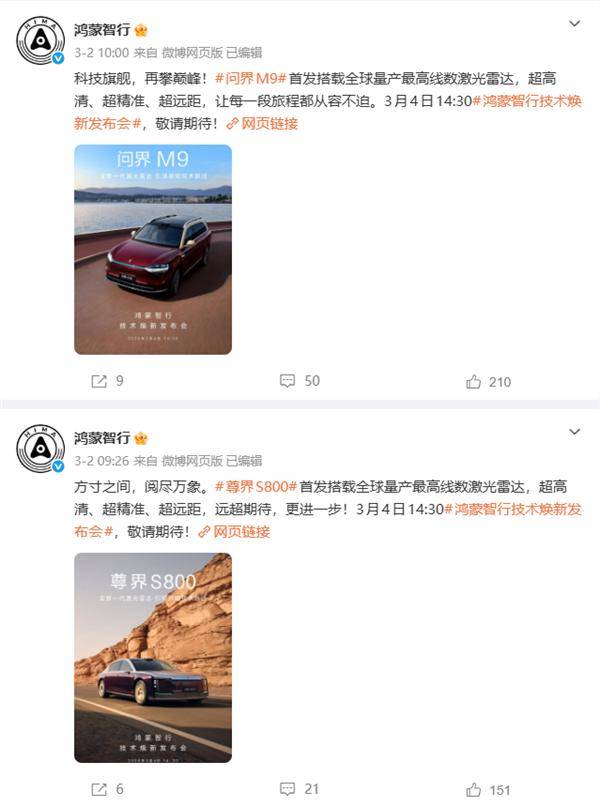
Task: Like the 问界 M9 post
Action: point(473,381)
